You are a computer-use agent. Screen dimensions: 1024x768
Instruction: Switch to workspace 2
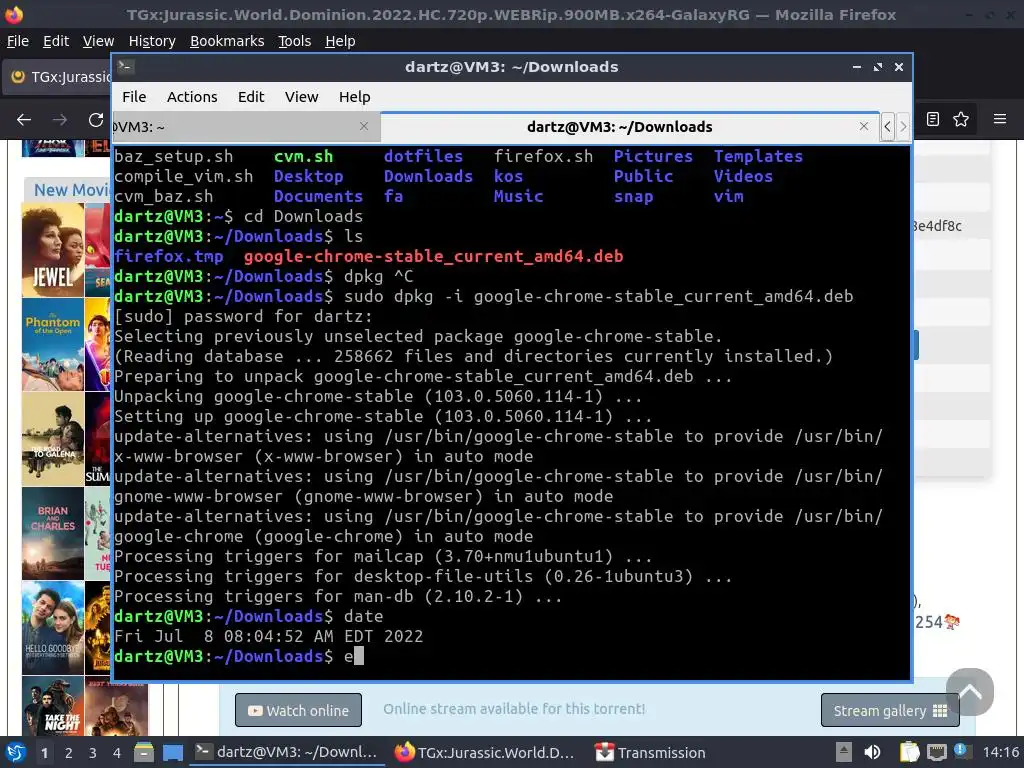tap(69, 753)
